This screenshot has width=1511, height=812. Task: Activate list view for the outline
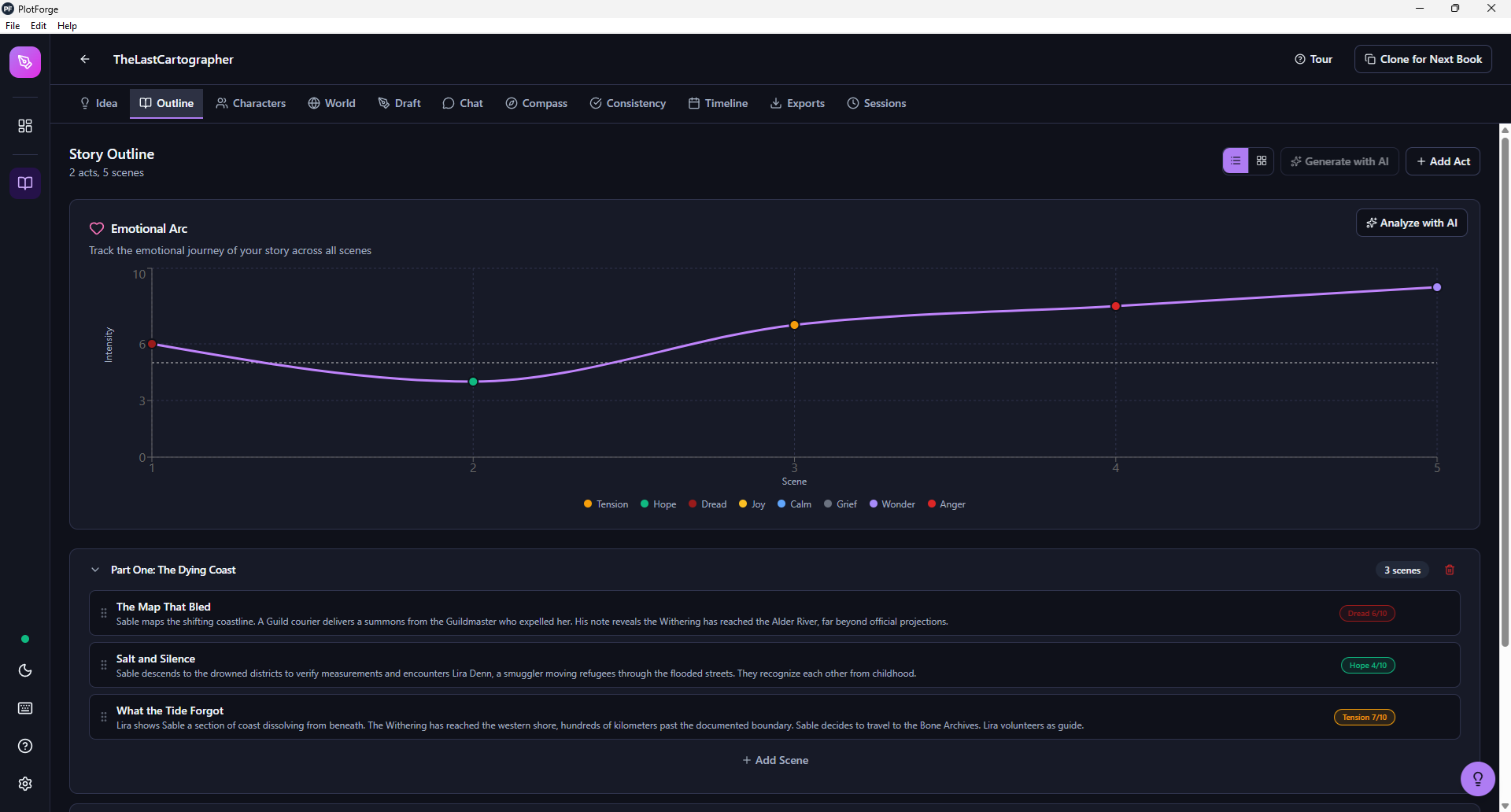coord(1235,161)
